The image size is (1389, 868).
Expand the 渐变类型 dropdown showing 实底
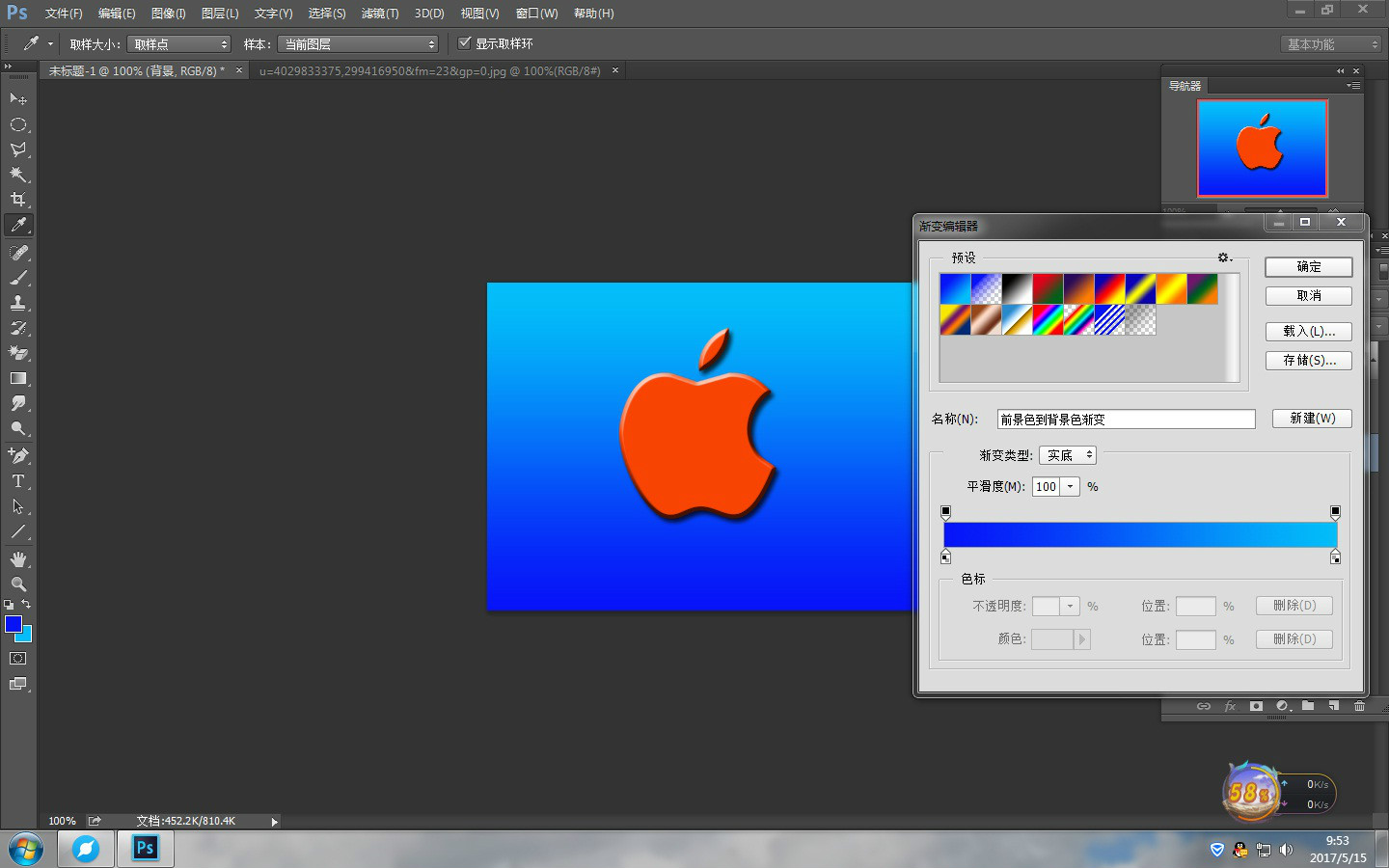1068,455
